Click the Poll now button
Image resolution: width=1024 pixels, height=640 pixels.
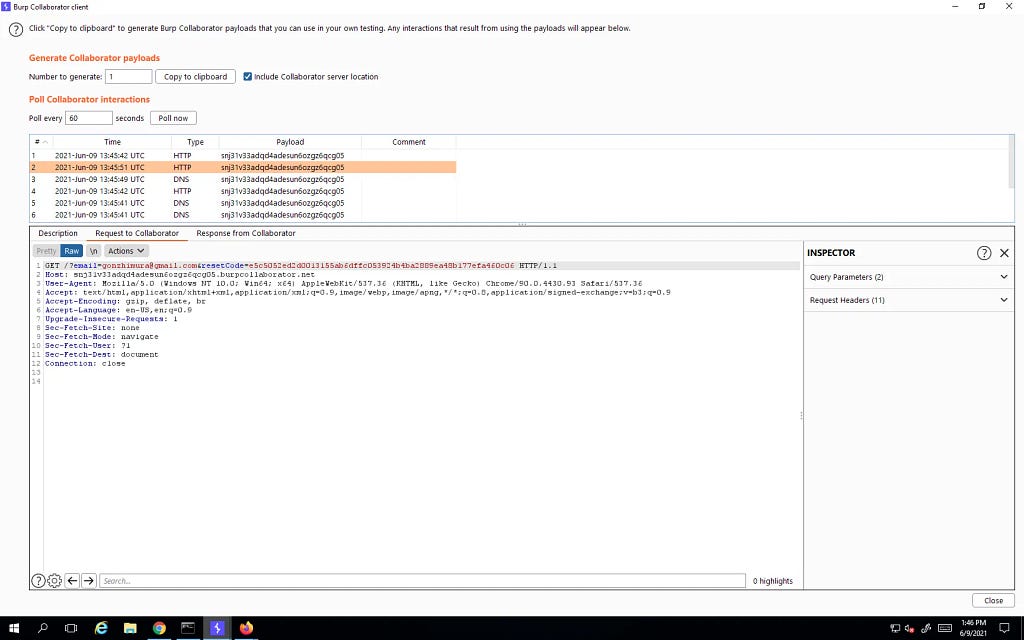point(173,118)
